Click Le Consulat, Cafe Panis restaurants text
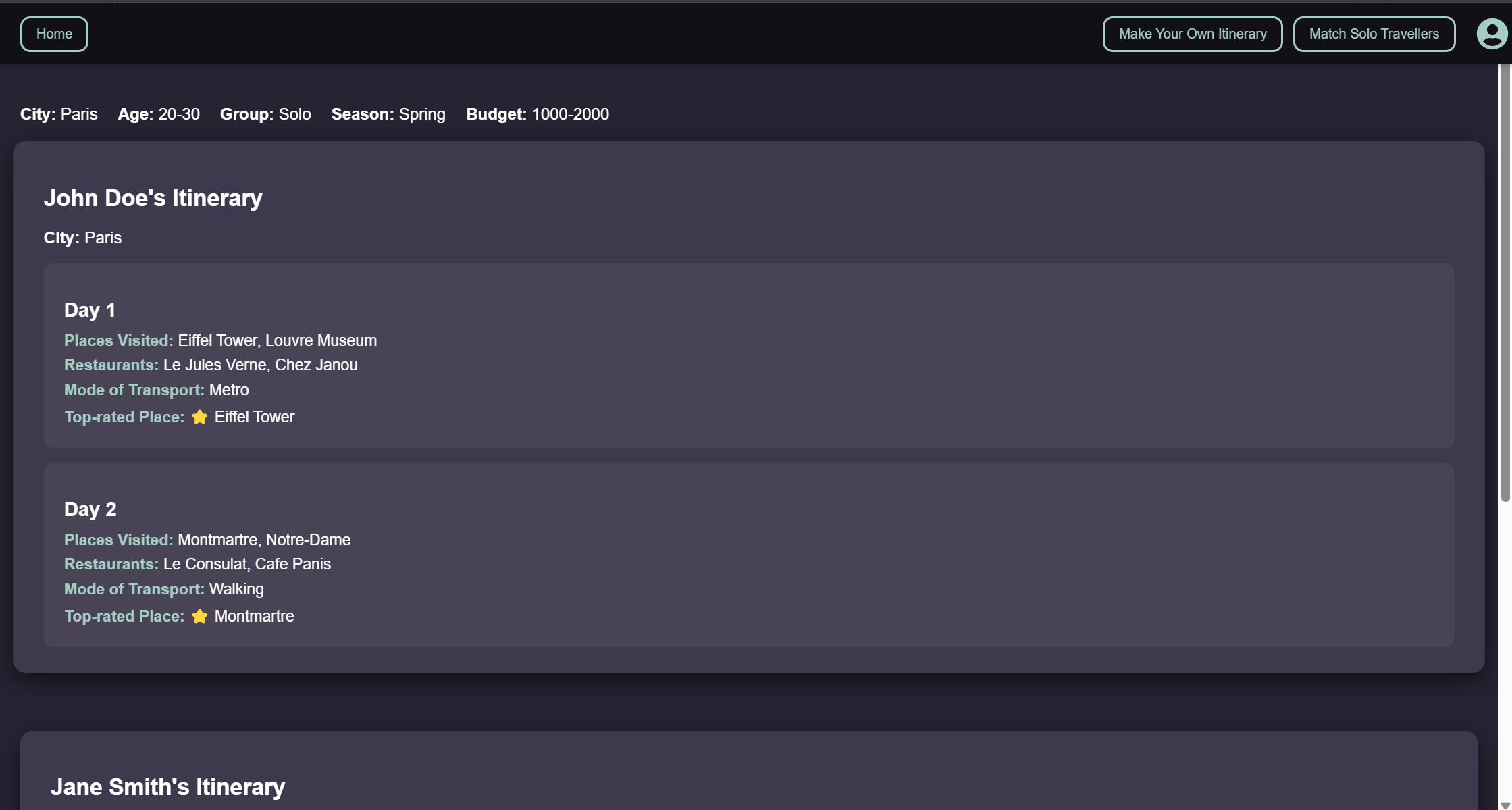The width and height of the screenshot is (1512, 810). pyautogui.click(x=247, y=564)
